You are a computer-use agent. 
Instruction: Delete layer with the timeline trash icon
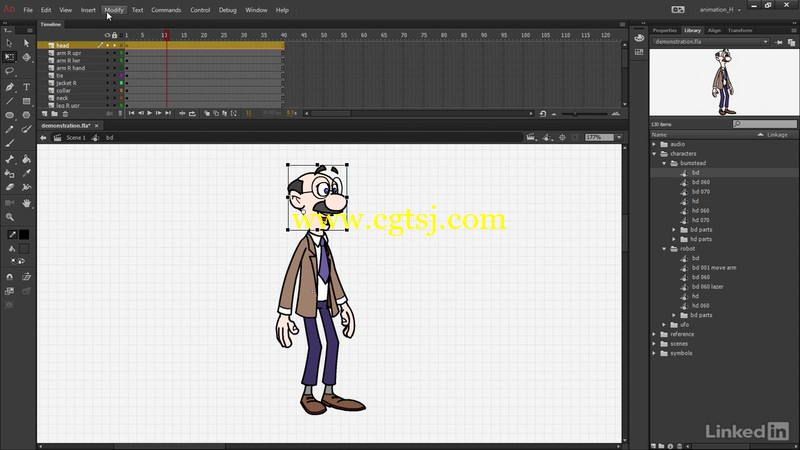pos(65,113)
